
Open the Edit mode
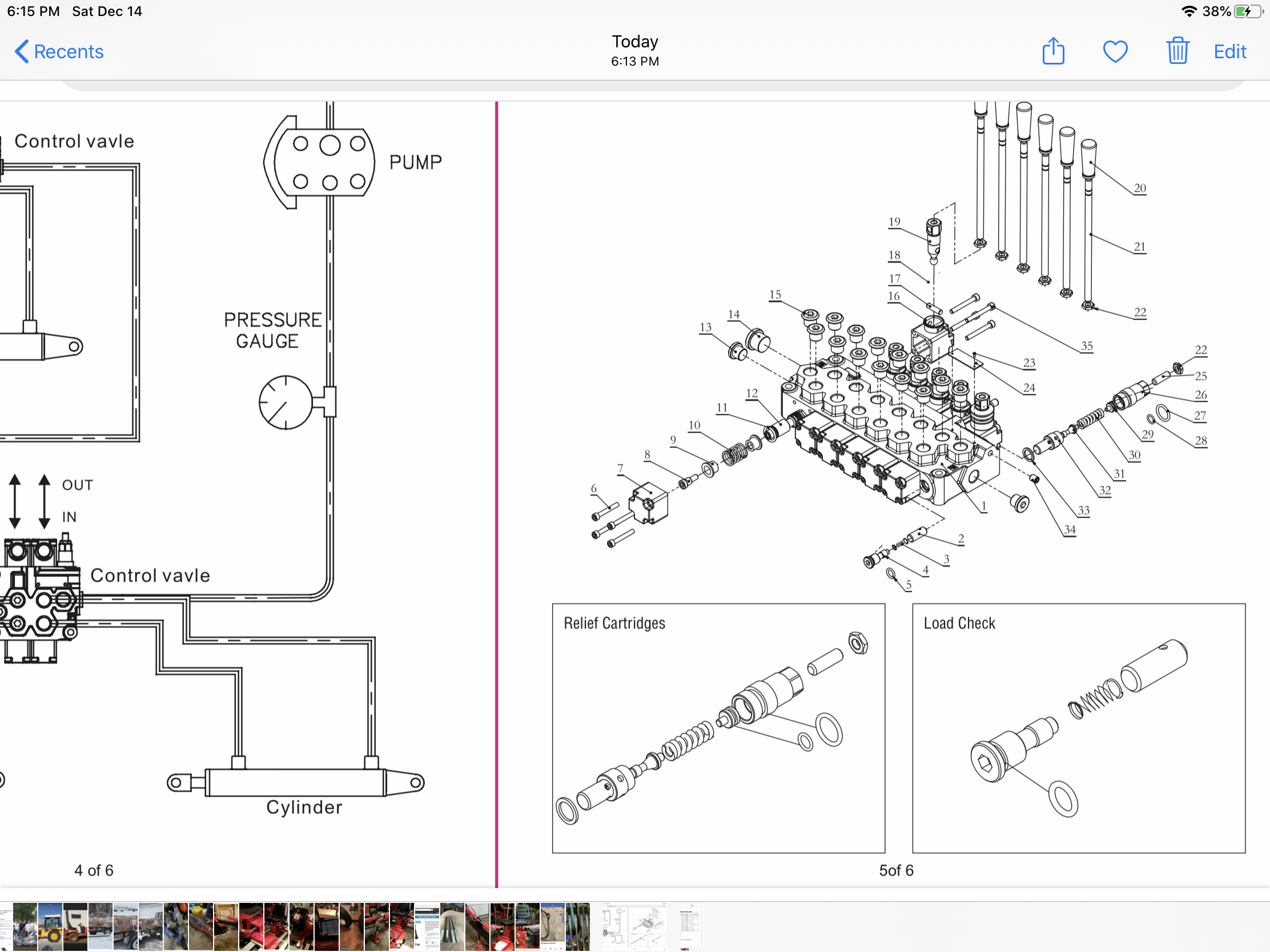click(1229, 51)
